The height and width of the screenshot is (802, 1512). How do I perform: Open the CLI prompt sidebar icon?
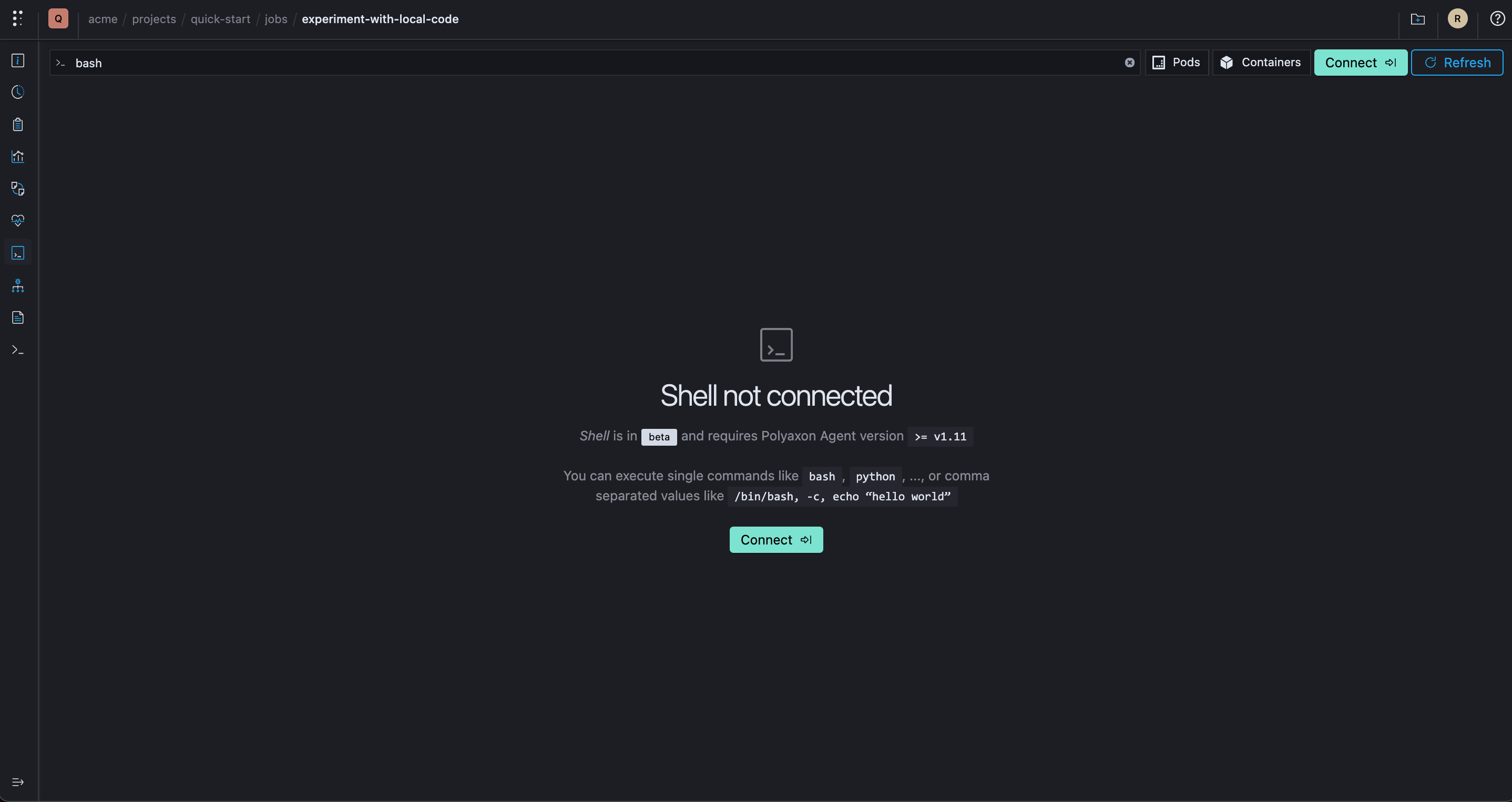coord(18,349)
